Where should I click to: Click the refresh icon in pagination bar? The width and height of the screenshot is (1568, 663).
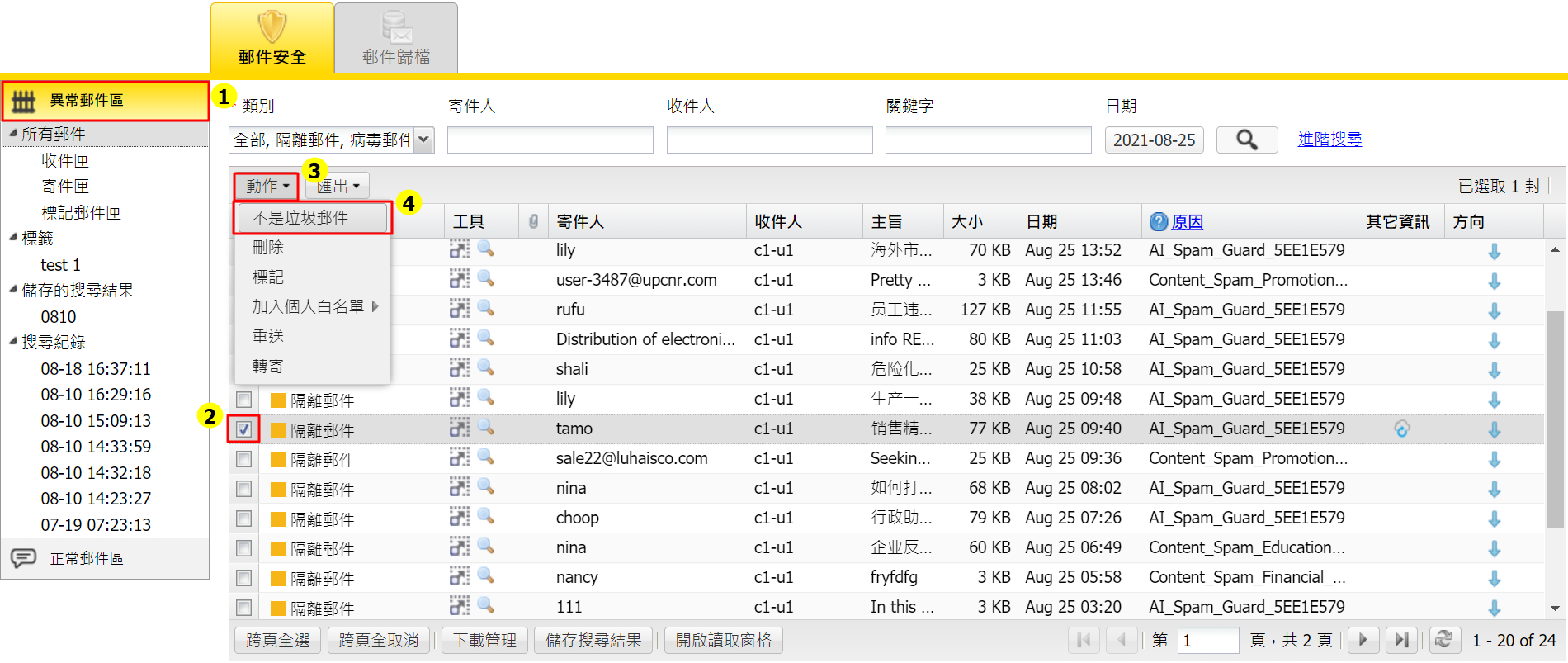1443,639
